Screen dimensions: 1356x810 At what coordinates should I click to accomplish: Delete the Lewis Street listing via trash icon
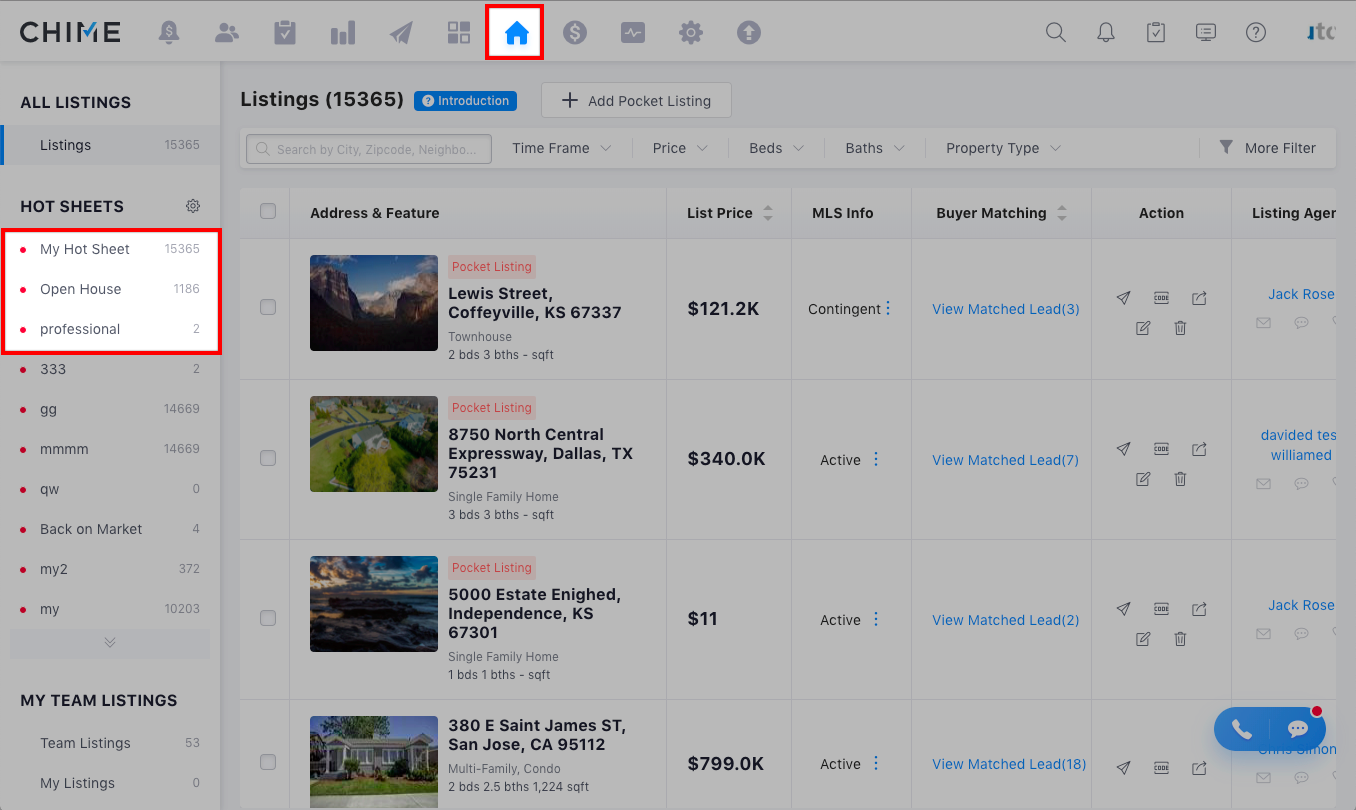1180,328
